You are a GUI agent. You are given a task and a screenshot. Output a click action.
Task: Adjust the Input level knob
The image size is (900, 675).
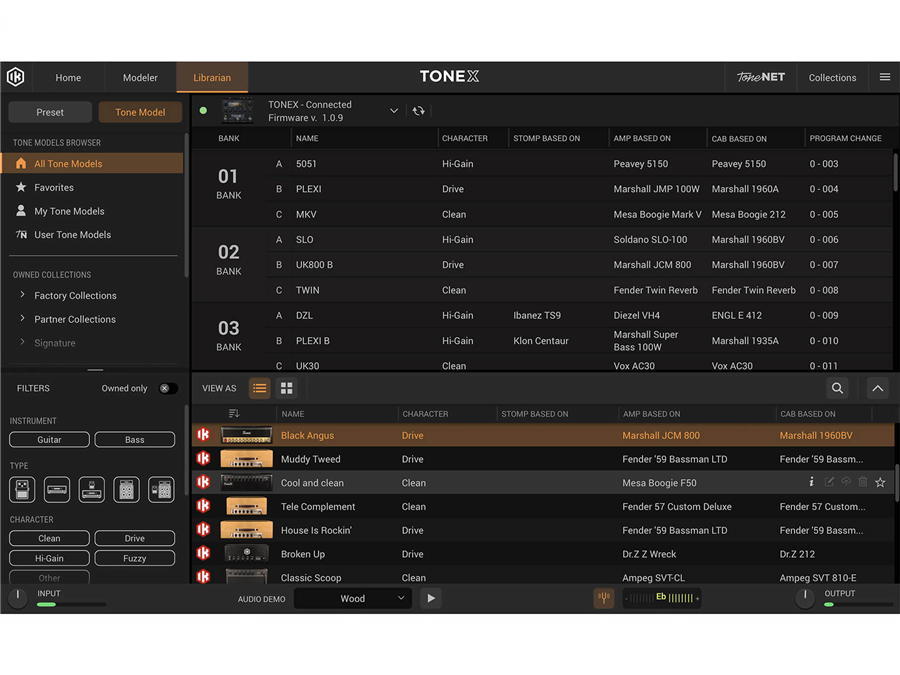click(x=18, y=598)
